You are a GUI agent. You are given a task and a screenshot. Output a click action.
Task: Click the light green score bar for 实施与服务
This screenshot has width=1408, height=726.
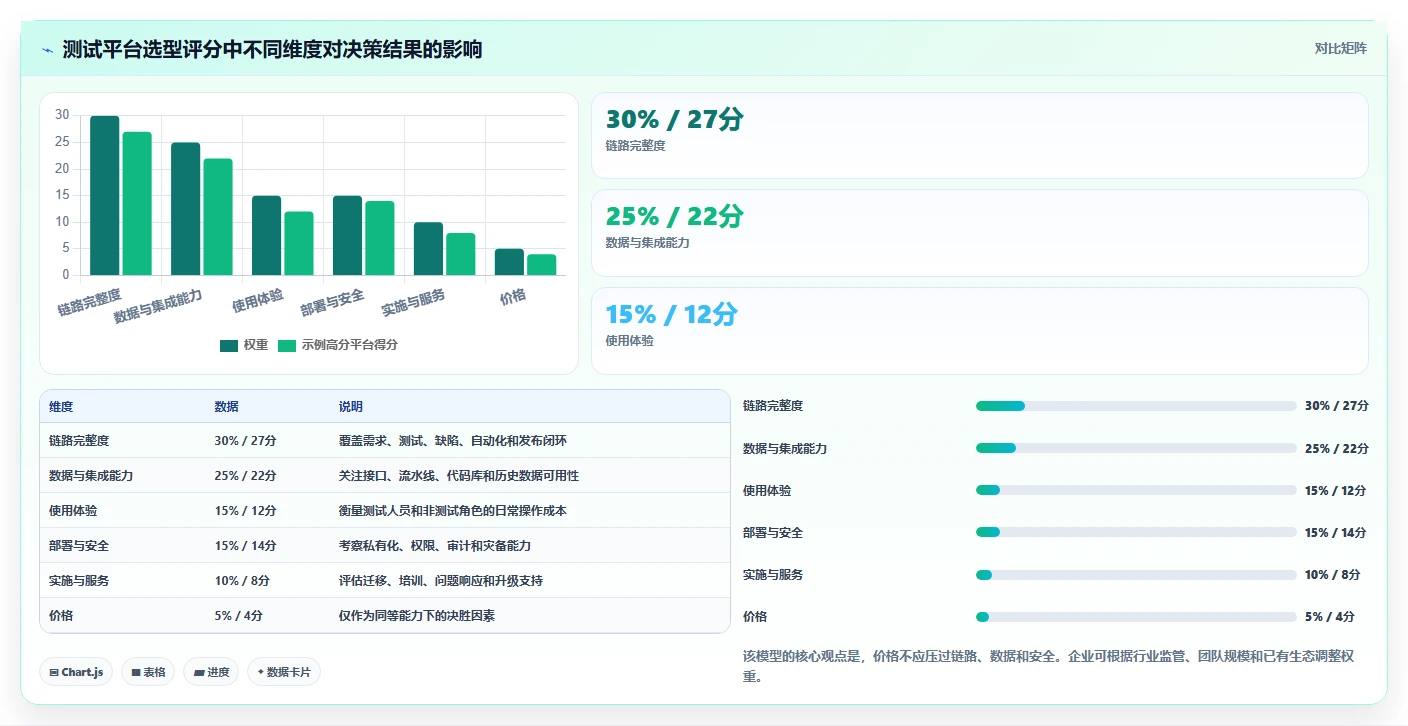(461, 254)
